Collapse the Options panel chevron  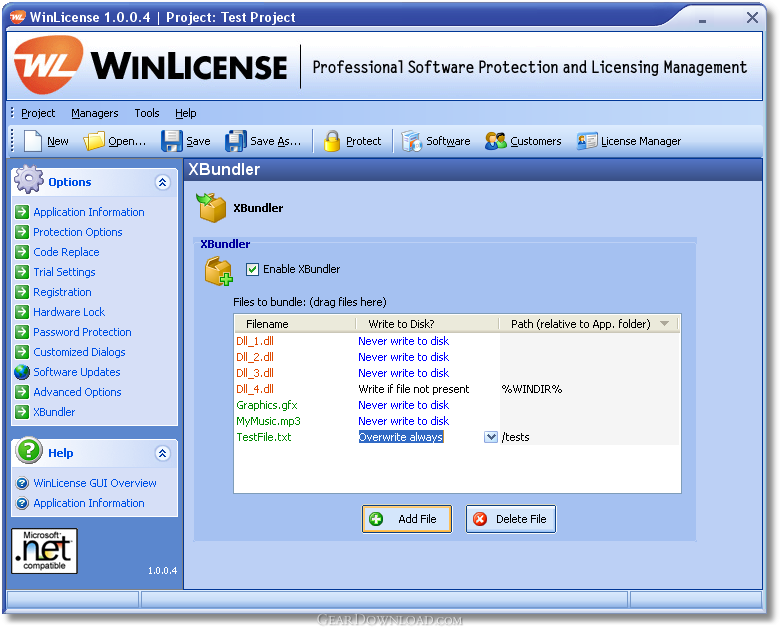pyautogui.click(x=162, y=182)
